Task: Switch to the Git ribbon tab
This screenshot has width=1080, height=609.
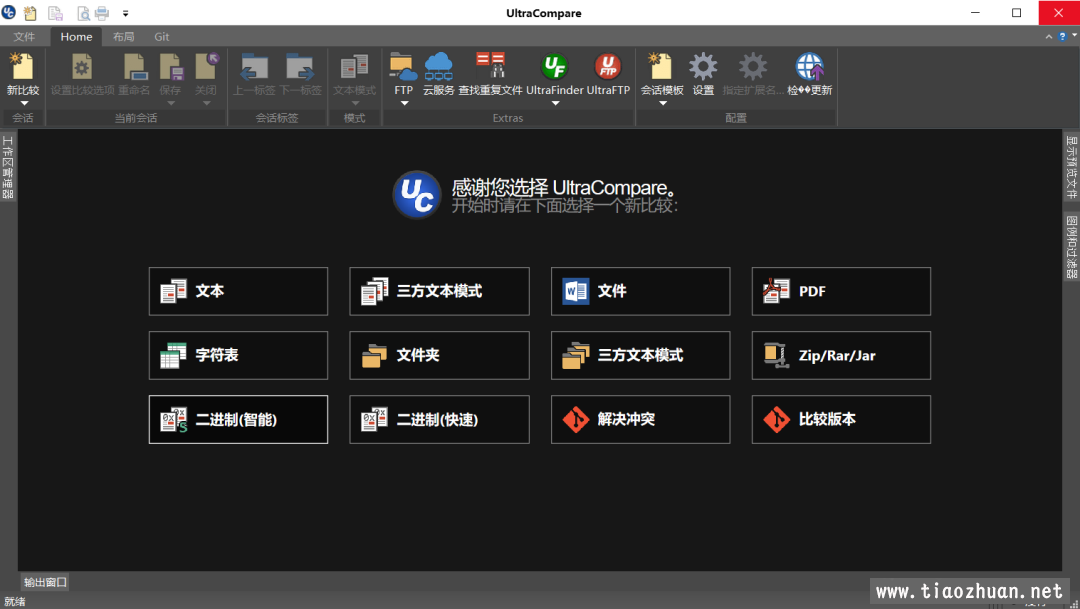Action: [162, 37]
